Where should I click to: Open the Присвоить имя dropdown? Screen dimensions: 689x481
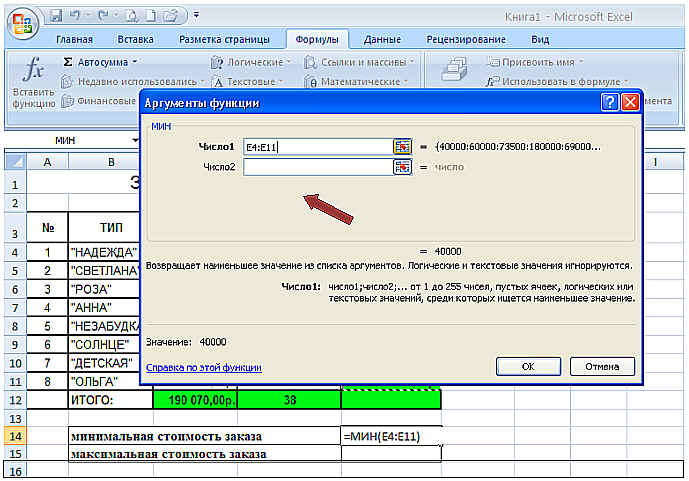(535, 62)
